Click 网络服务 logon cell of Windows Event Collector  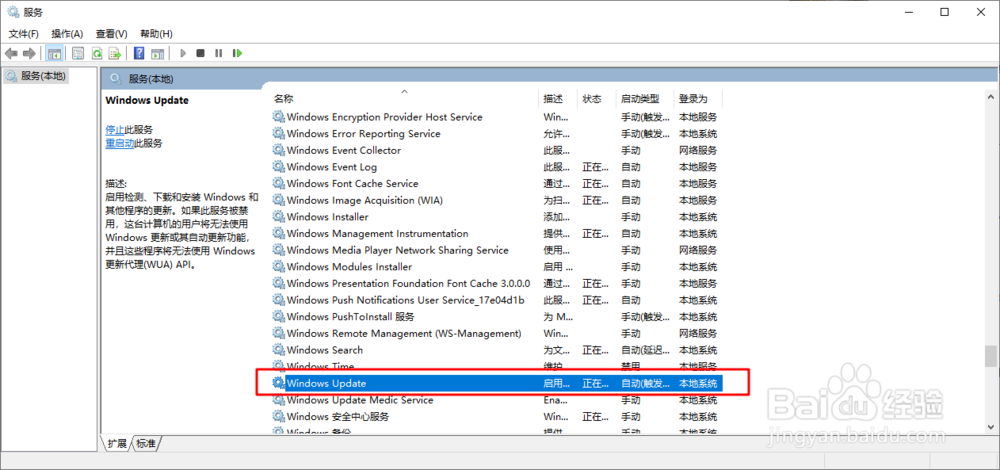point(698,150)
